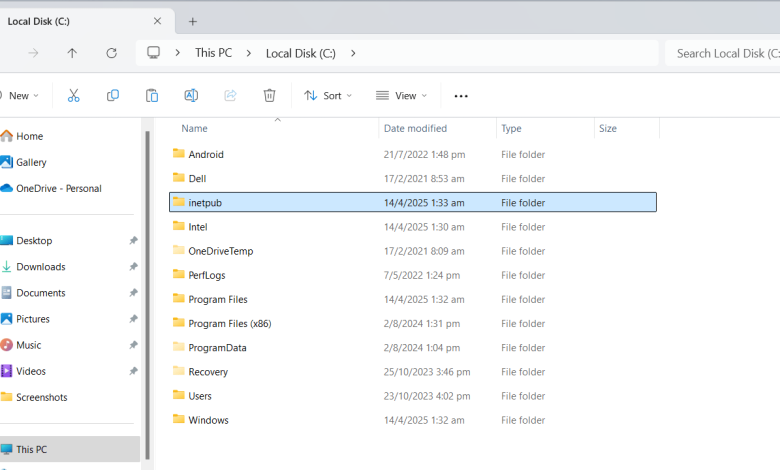Open the View dropdown menu
Image resolution: width=780 pixels, height=470 pixels.
click(401, 95)
